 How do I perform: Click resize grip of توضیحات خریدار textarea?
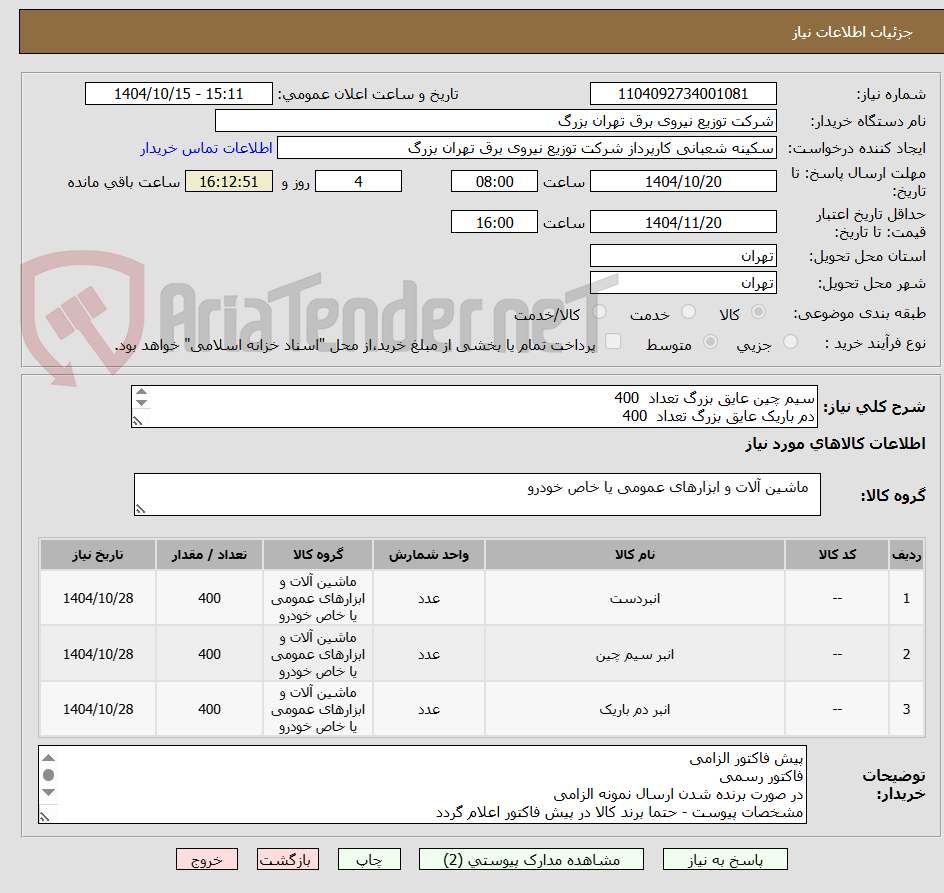click(45, 817)
